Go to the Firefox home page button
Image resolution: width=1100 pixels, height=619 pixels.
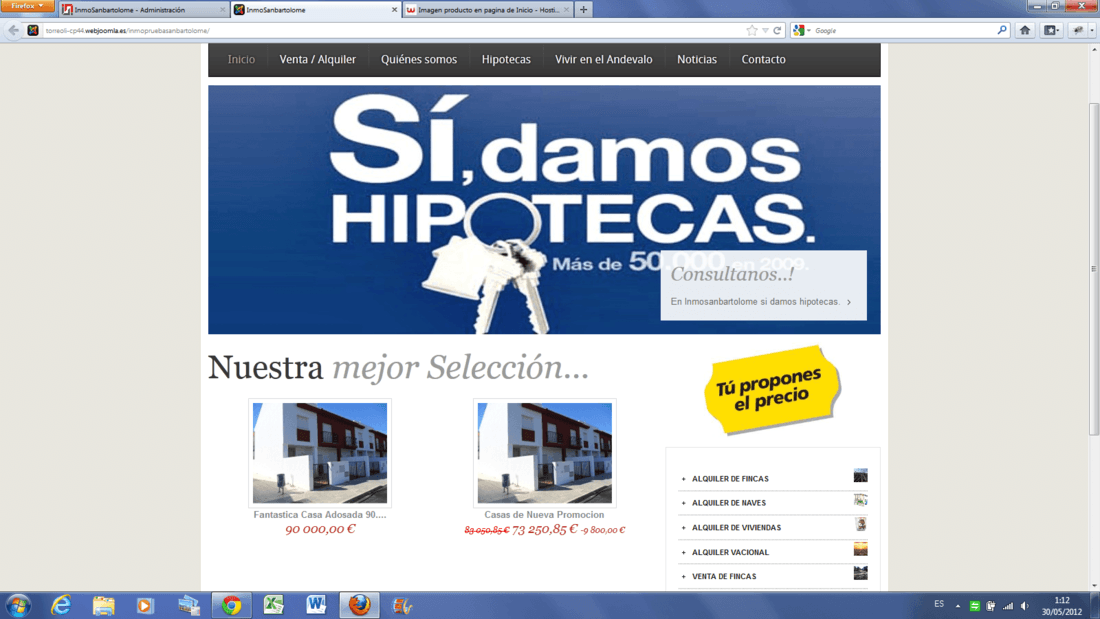point(1025,30)
